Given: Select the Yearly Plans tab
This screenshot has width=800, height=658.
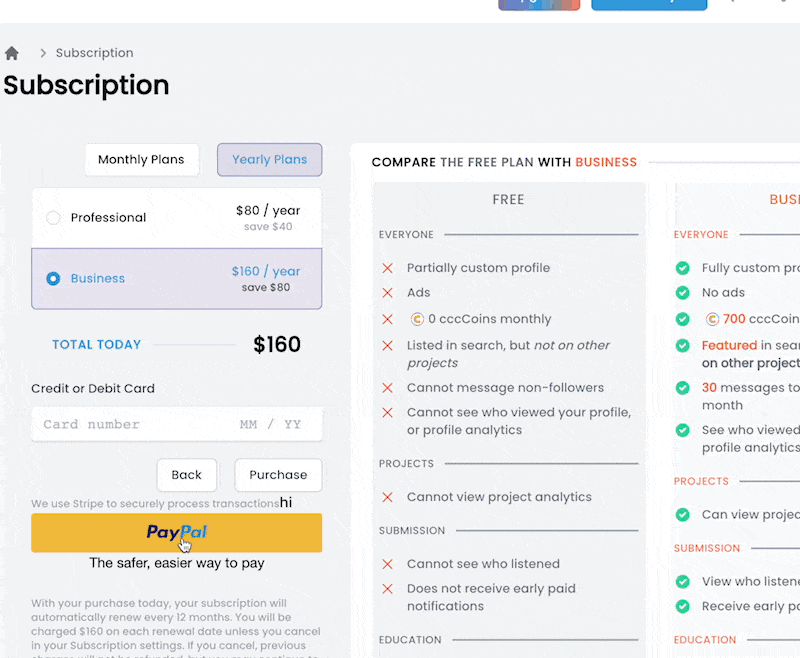Looking at the screenshot, I should [269, 159].
